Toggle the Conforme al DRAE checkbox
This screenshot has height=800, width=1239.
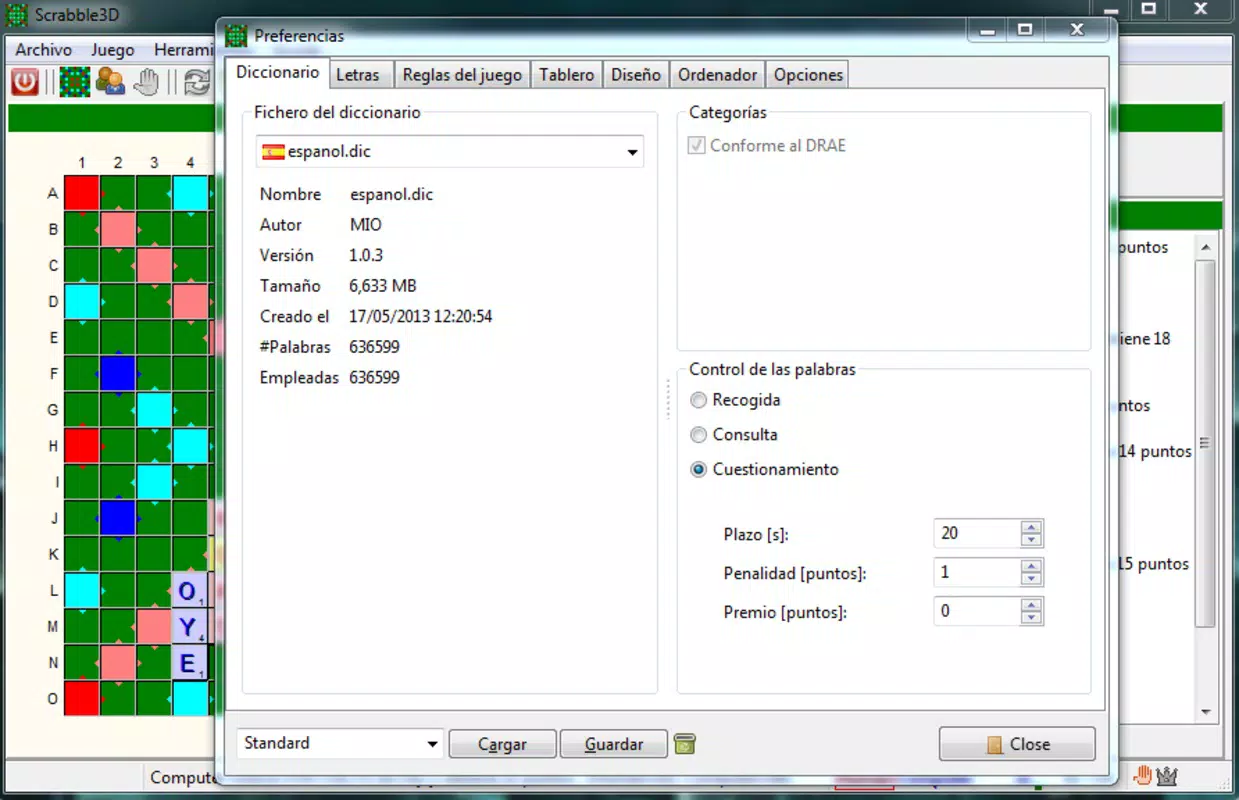(697, 145)
